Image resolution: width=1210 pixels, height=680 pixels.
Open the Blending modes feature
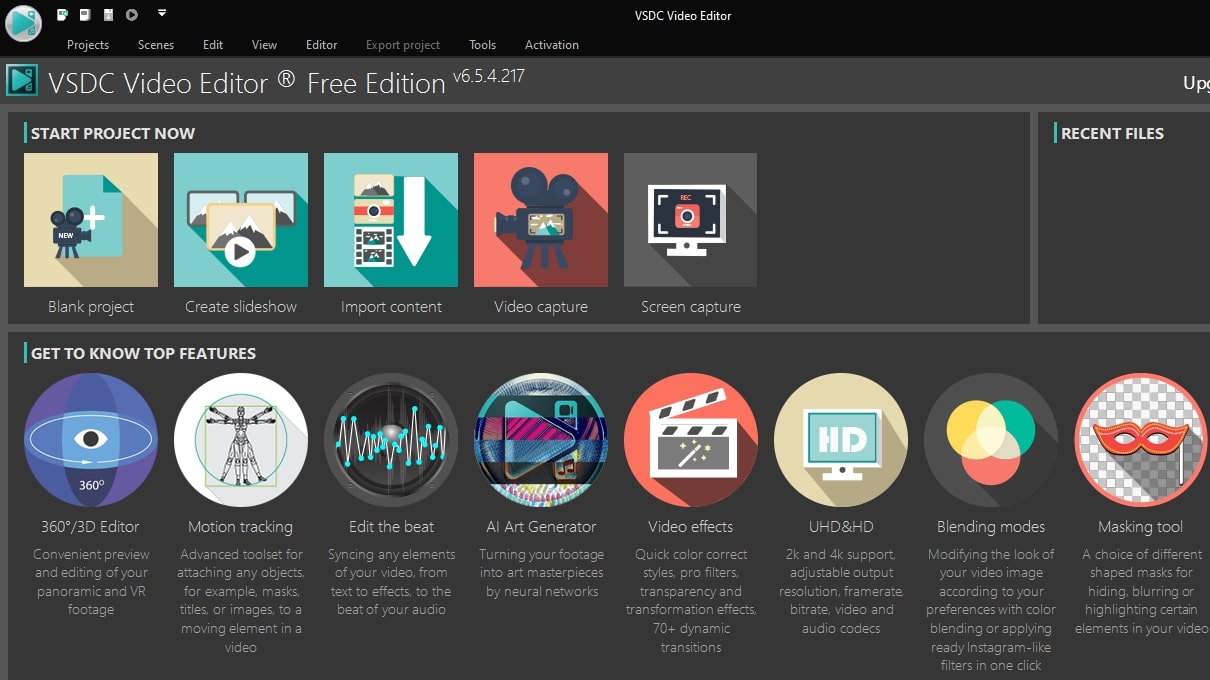point(991,440)
